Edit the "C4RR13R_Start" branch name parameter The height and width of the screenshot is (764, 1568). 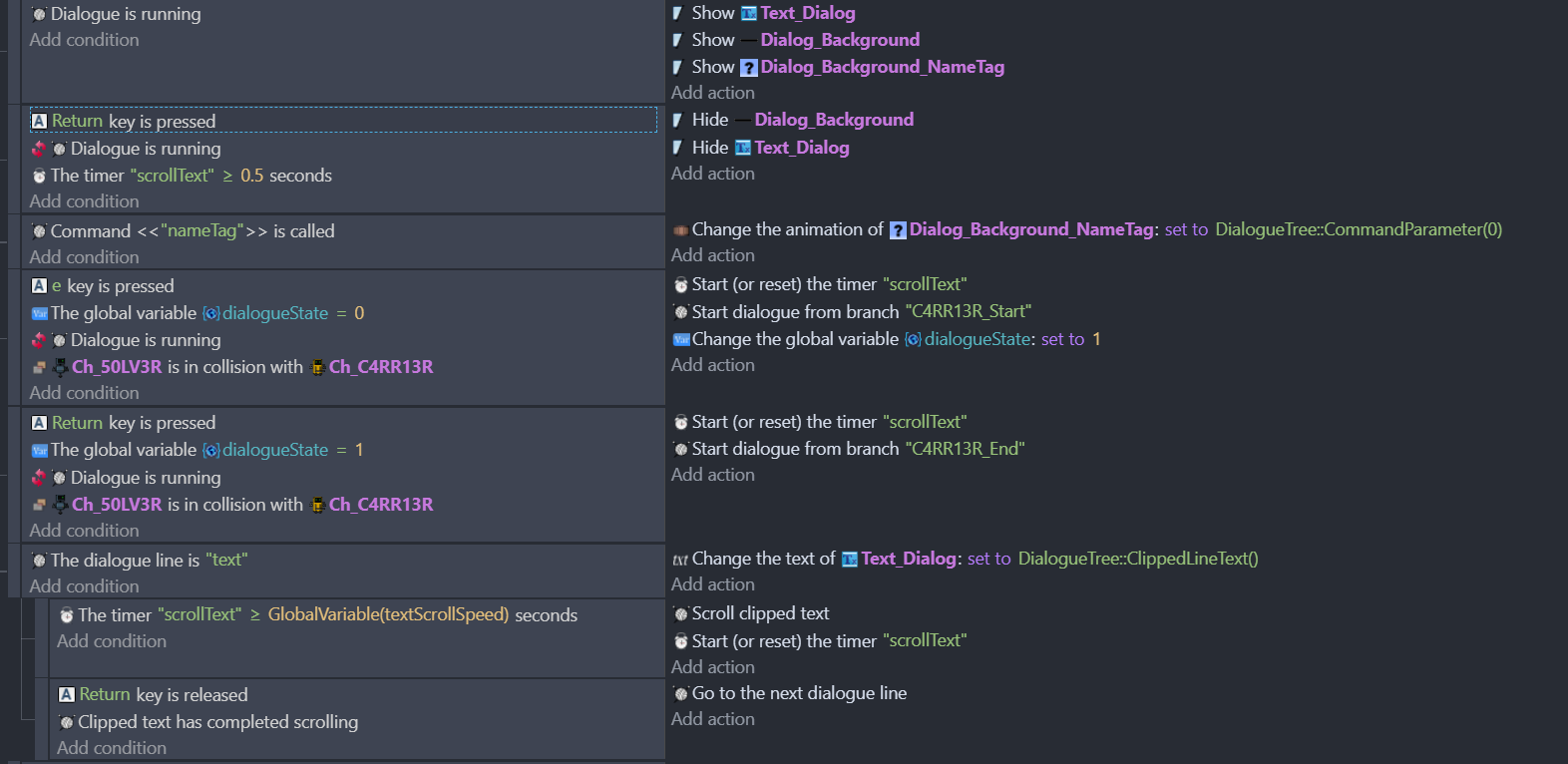(x=968, y=312)
